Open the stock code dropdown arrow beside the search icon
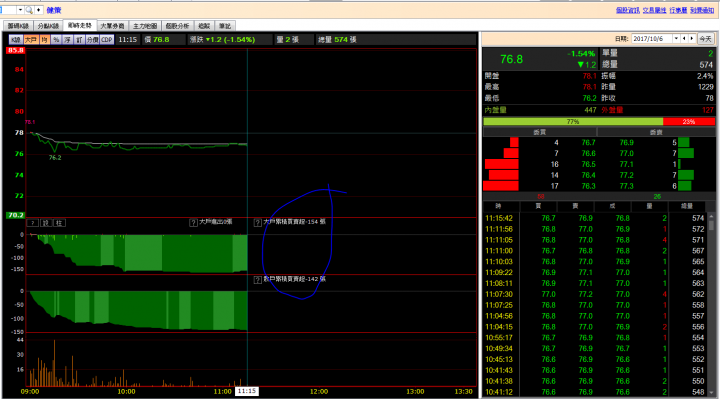The height and width of the screenshot is (399, 720). click(x=20, y=10)
